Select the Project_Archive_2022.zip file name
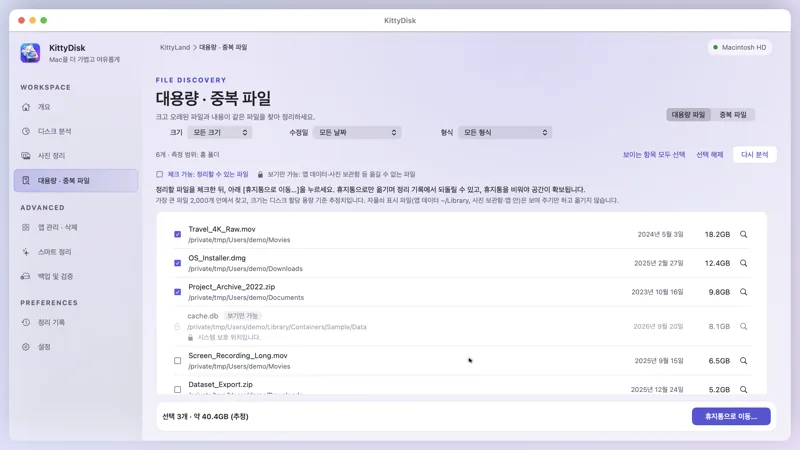 coord(232,287)
